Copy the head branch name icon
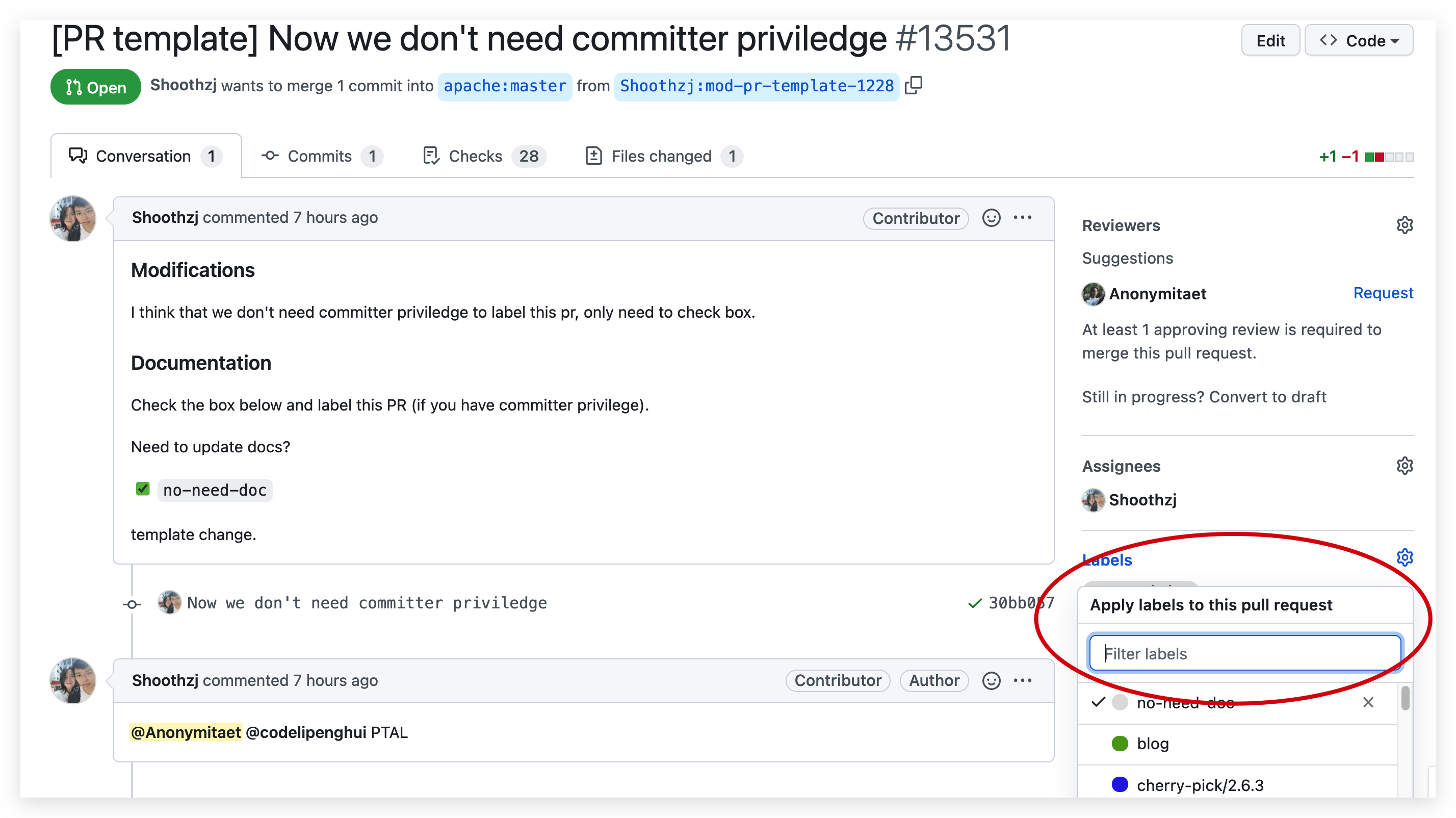The height and width of the screenshot is (818, 1456). (914, 85)
